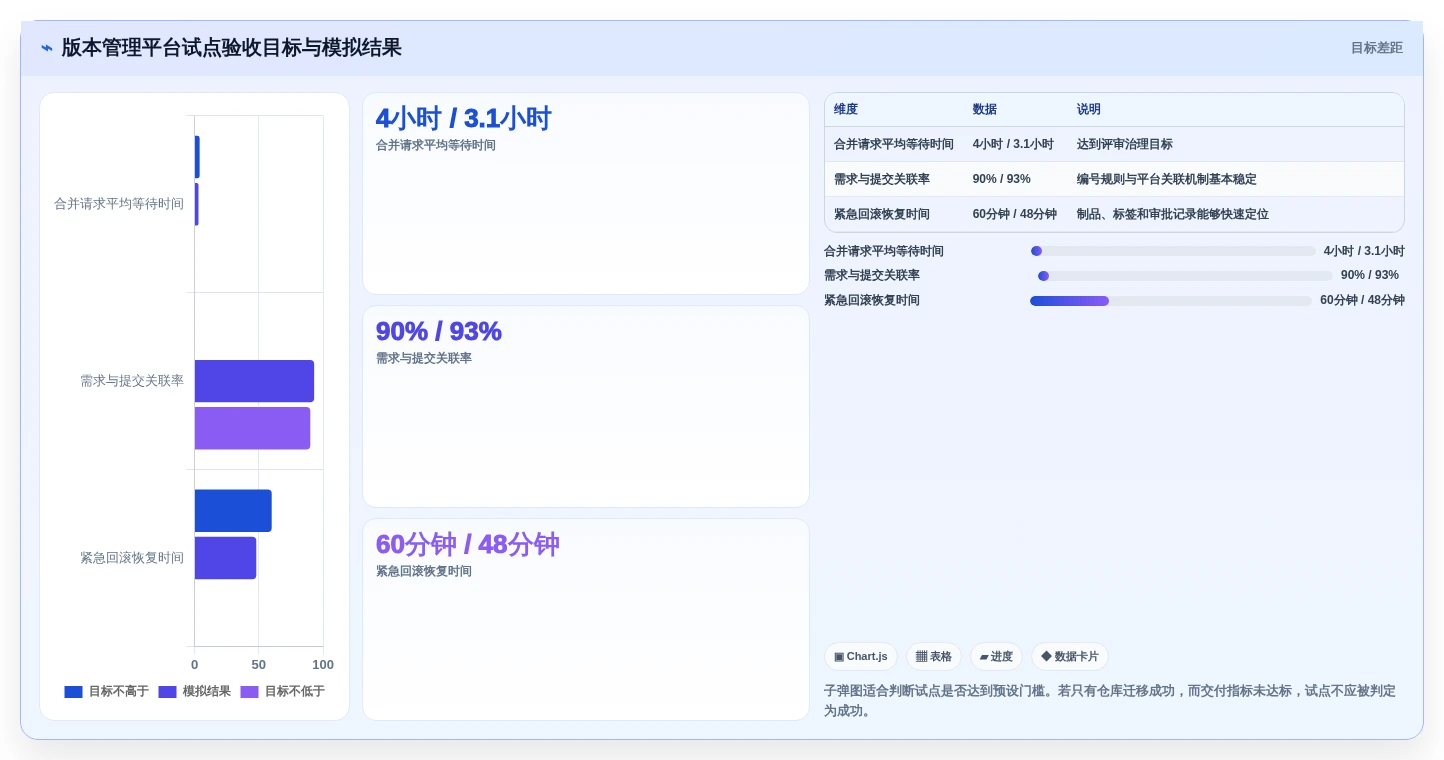Screen dimensions: 1444x760
Task: Select table cell 达到评审治理目标
Action: [1125, 144]
